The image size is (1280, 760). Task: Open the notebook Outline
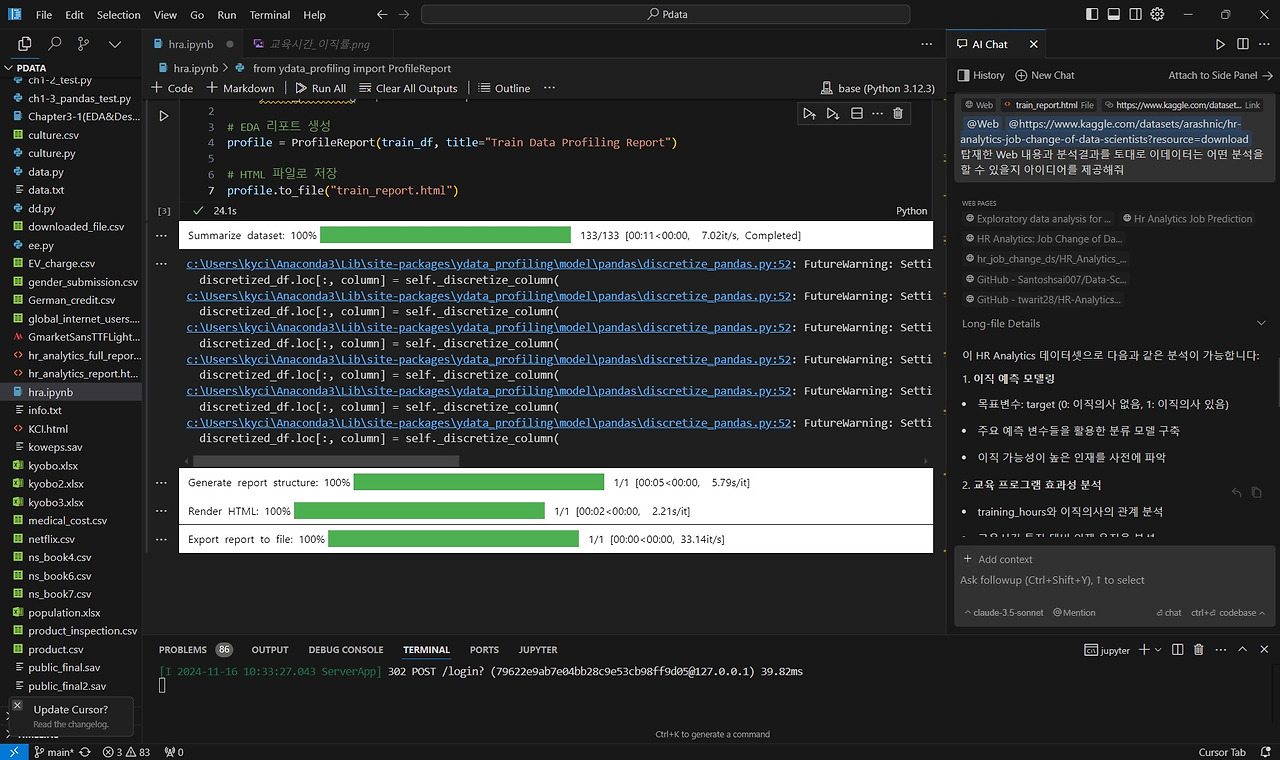(x=504, y=88)
